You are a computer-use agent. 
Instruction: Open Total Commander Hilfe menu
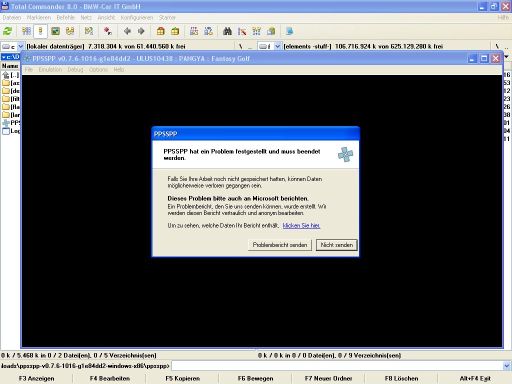[x=503, y=17]
